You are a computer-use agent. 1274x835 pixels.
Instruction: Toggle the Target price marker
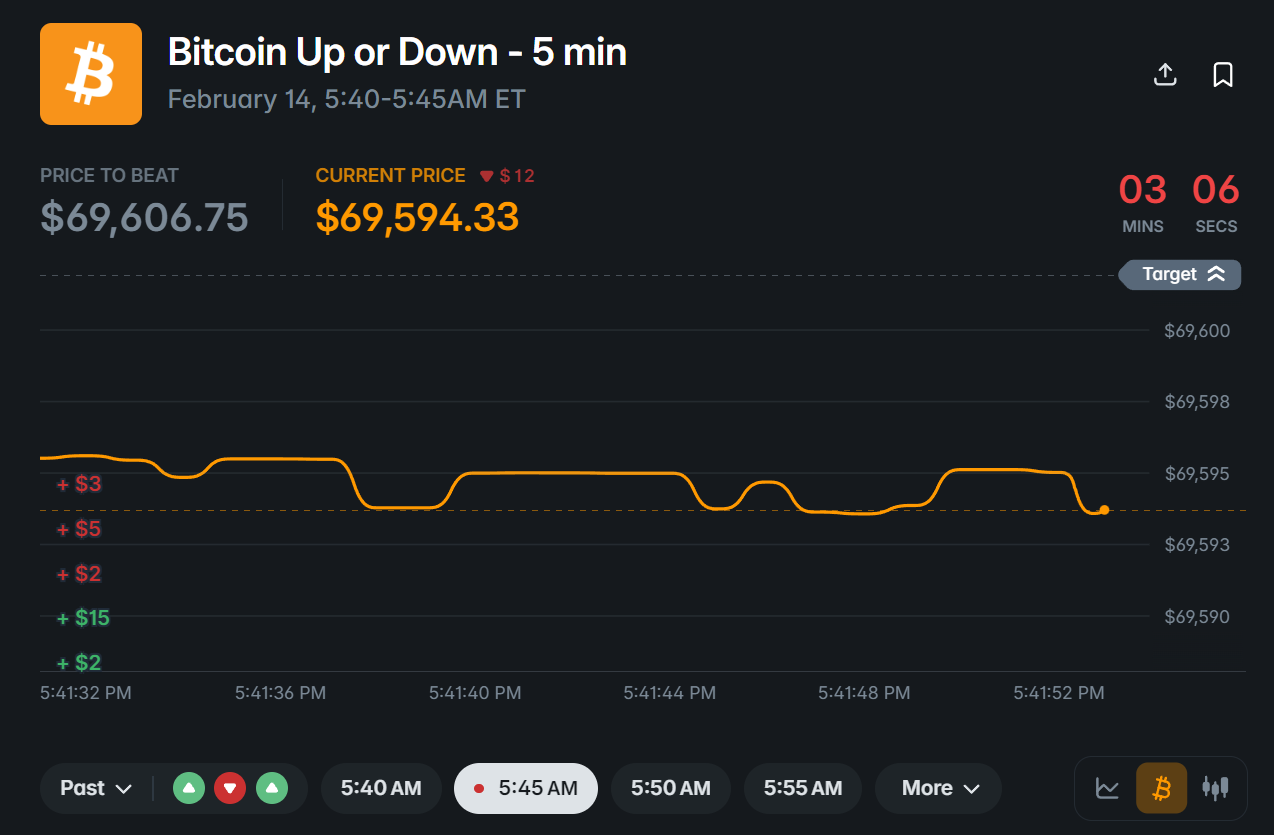[x=1180, y=274]
